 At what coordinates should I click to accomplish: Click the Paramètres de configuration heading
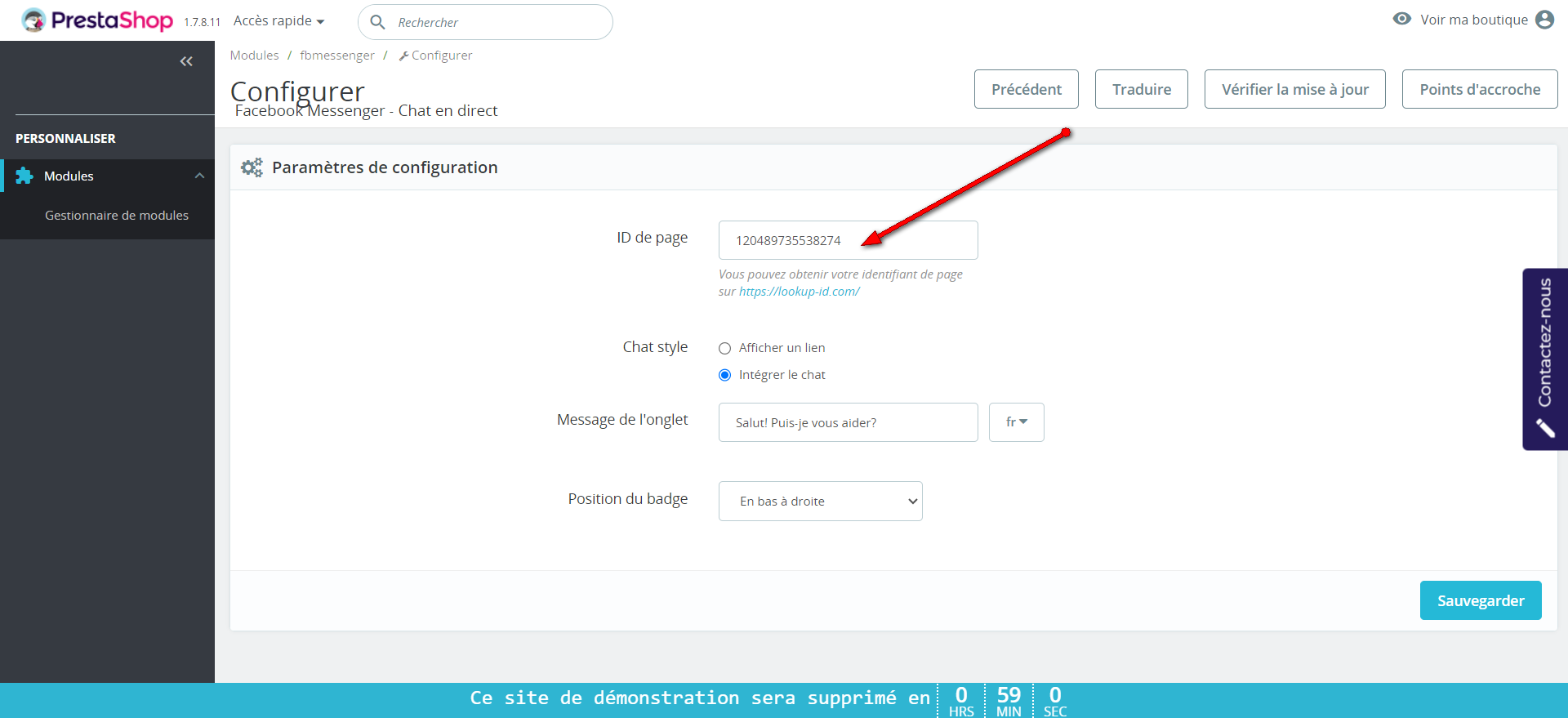point(385,167)
